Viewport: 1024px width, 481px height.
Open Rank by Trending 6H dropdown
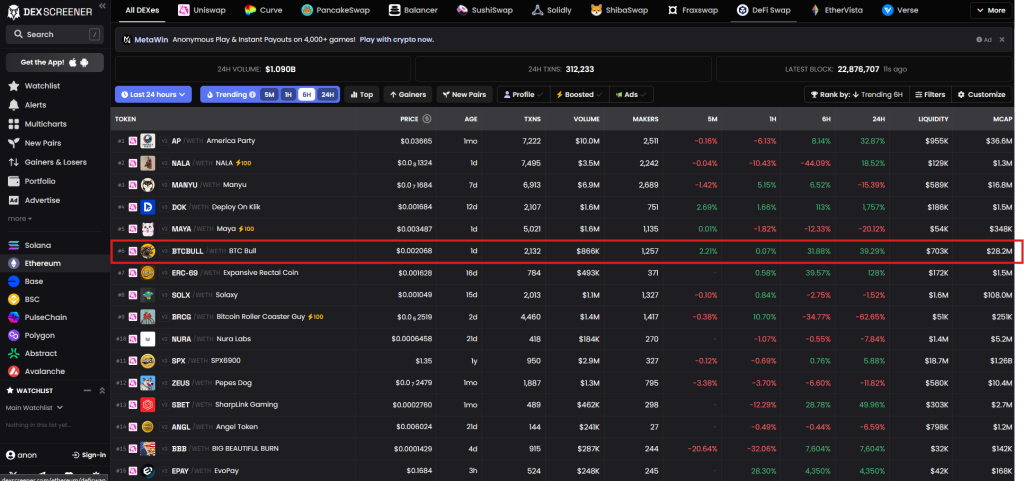click(x=856, y=95)
